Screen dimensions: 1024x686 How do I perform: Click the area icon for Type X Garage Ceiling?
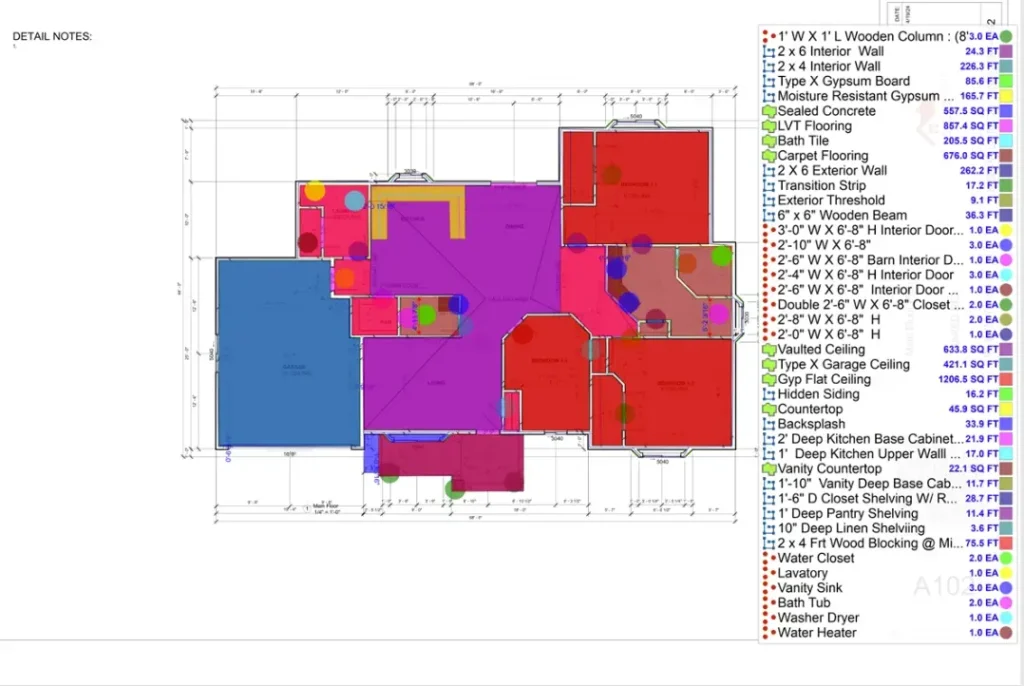coord(769,365)
